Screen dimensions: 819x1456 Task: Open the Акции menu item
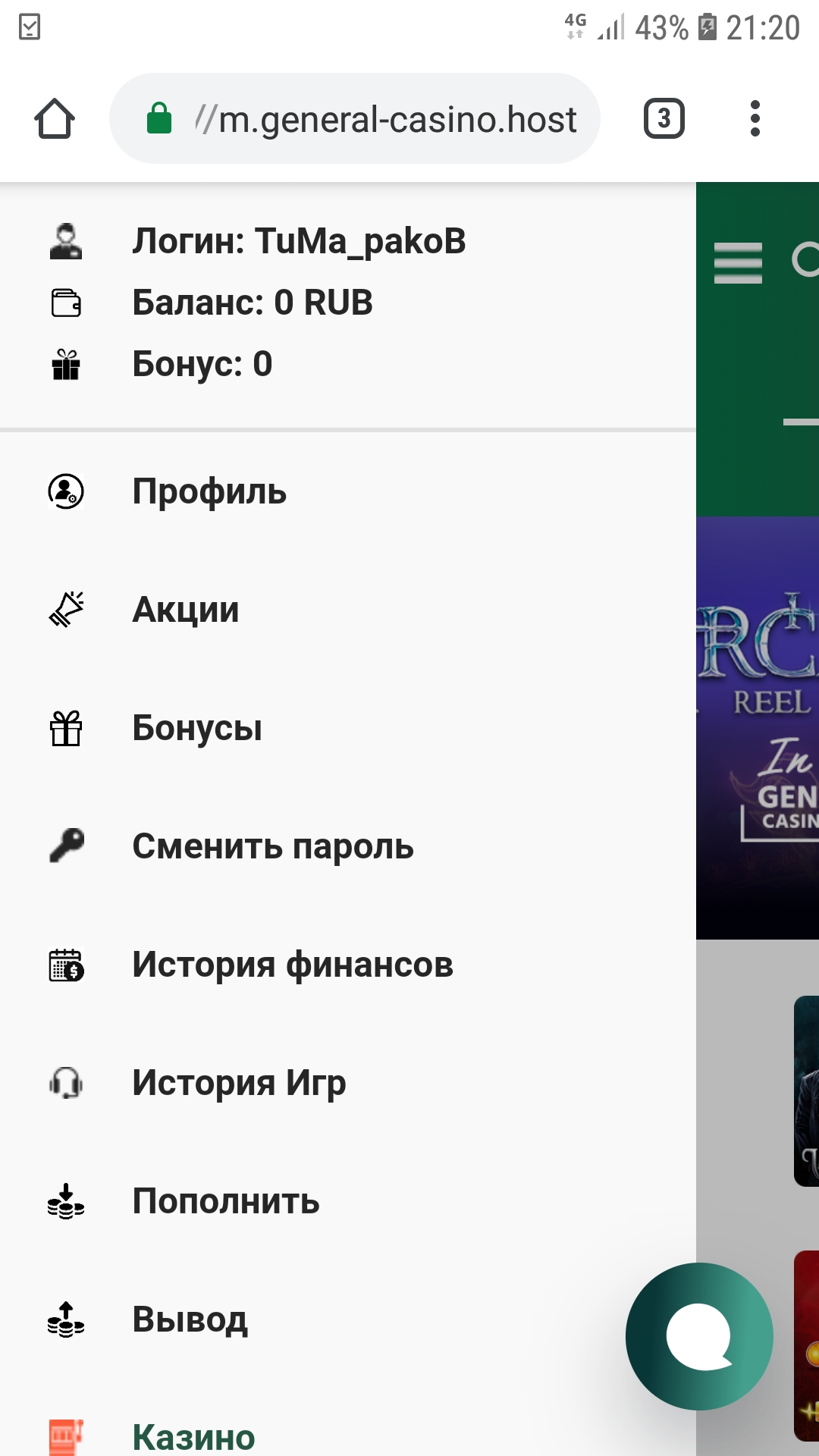pyautogui.click(x=348, y=610)
